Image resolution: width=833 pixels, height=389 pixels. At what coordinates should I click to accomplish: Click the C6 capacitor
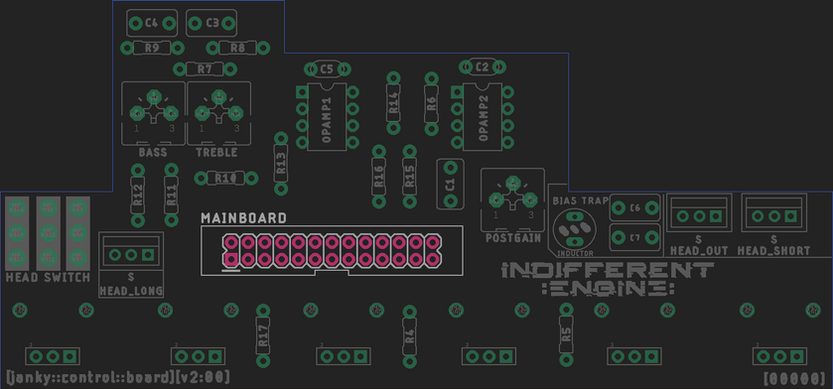(635, 208)
